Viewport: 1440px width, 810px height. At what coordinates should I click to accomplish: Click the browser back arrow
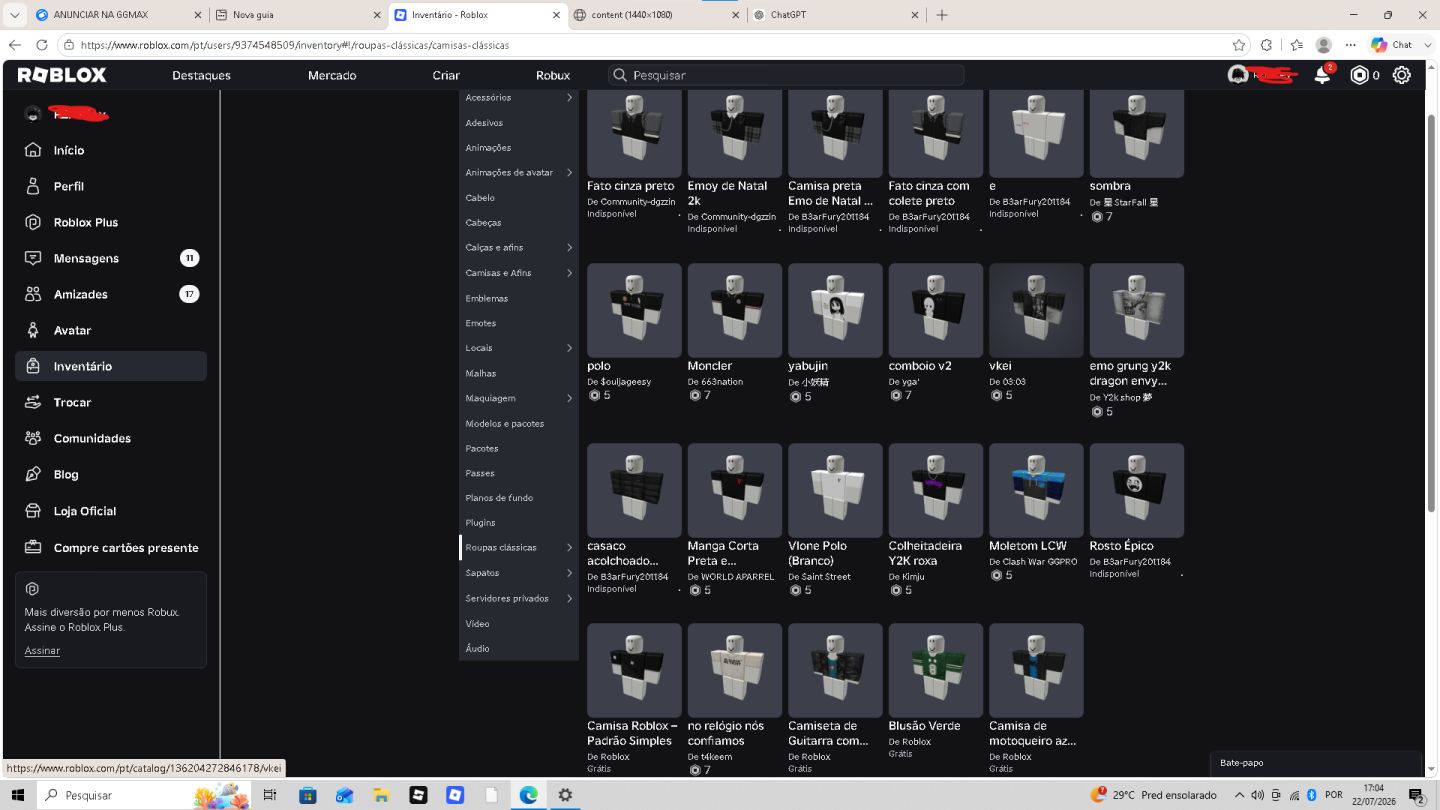[x=14, y=45]
